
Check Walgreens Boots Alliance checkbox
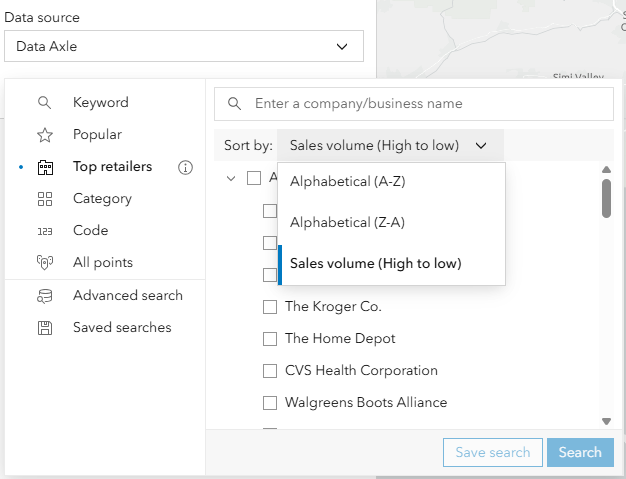tap(270, 403)
